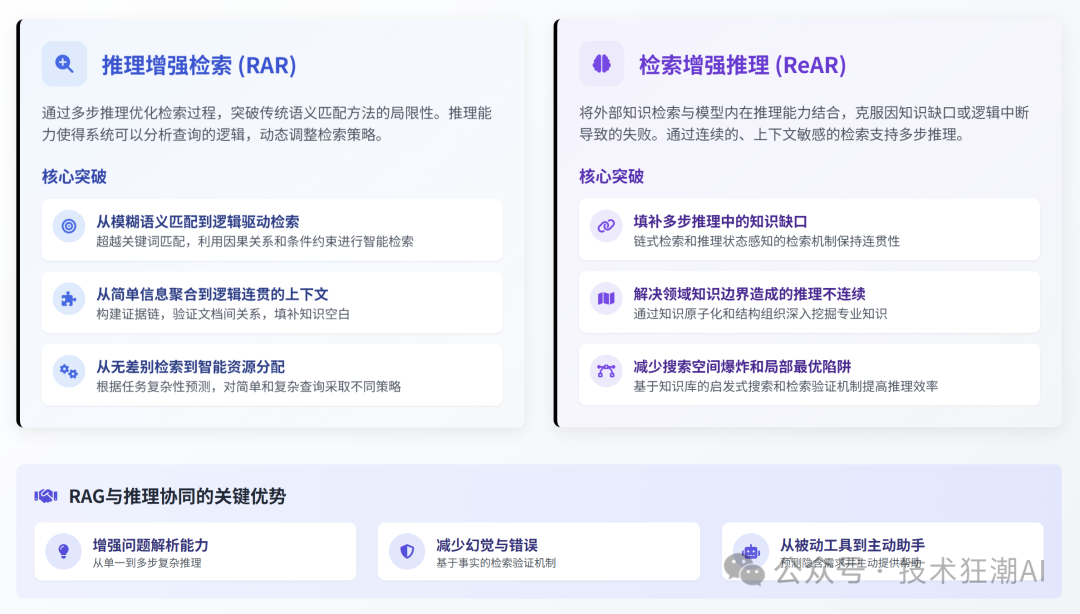Click the title 填补多步推理中的知识缺口
Image resolution: width=1080 pixels, height=614 pixels.
pos(720,221)
